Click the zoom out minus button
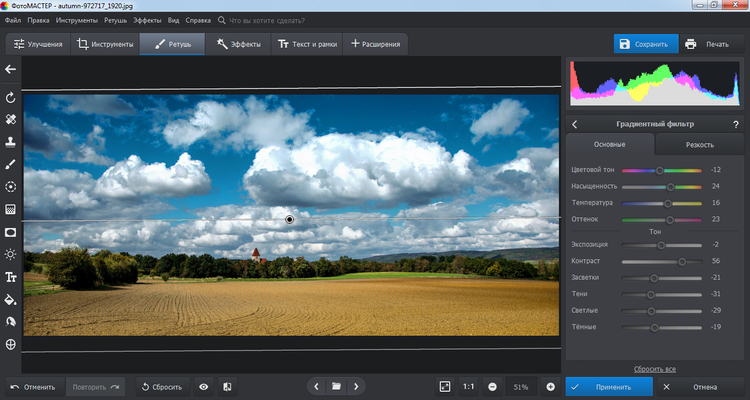Viewport: 750px width, 400px height. [493, 386]
